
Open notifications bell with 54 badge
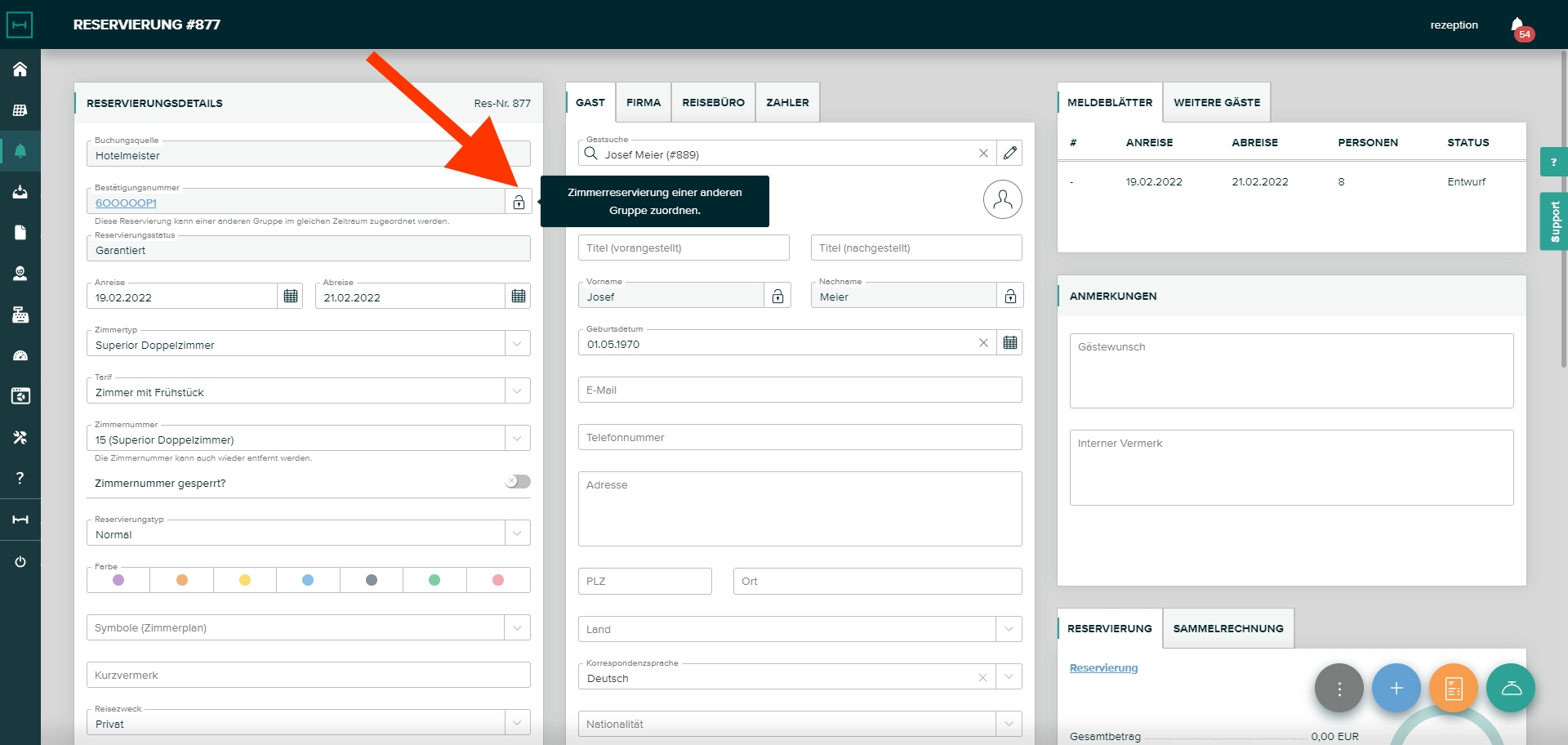click(x=1517, y=25)
